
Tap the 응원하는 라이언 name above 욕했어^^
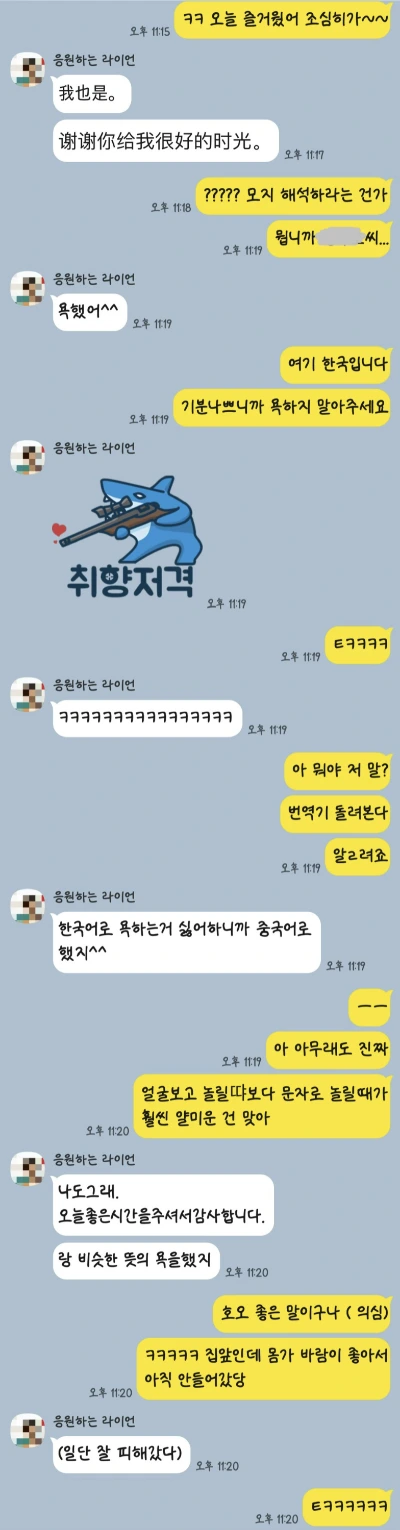click(97, 278)
